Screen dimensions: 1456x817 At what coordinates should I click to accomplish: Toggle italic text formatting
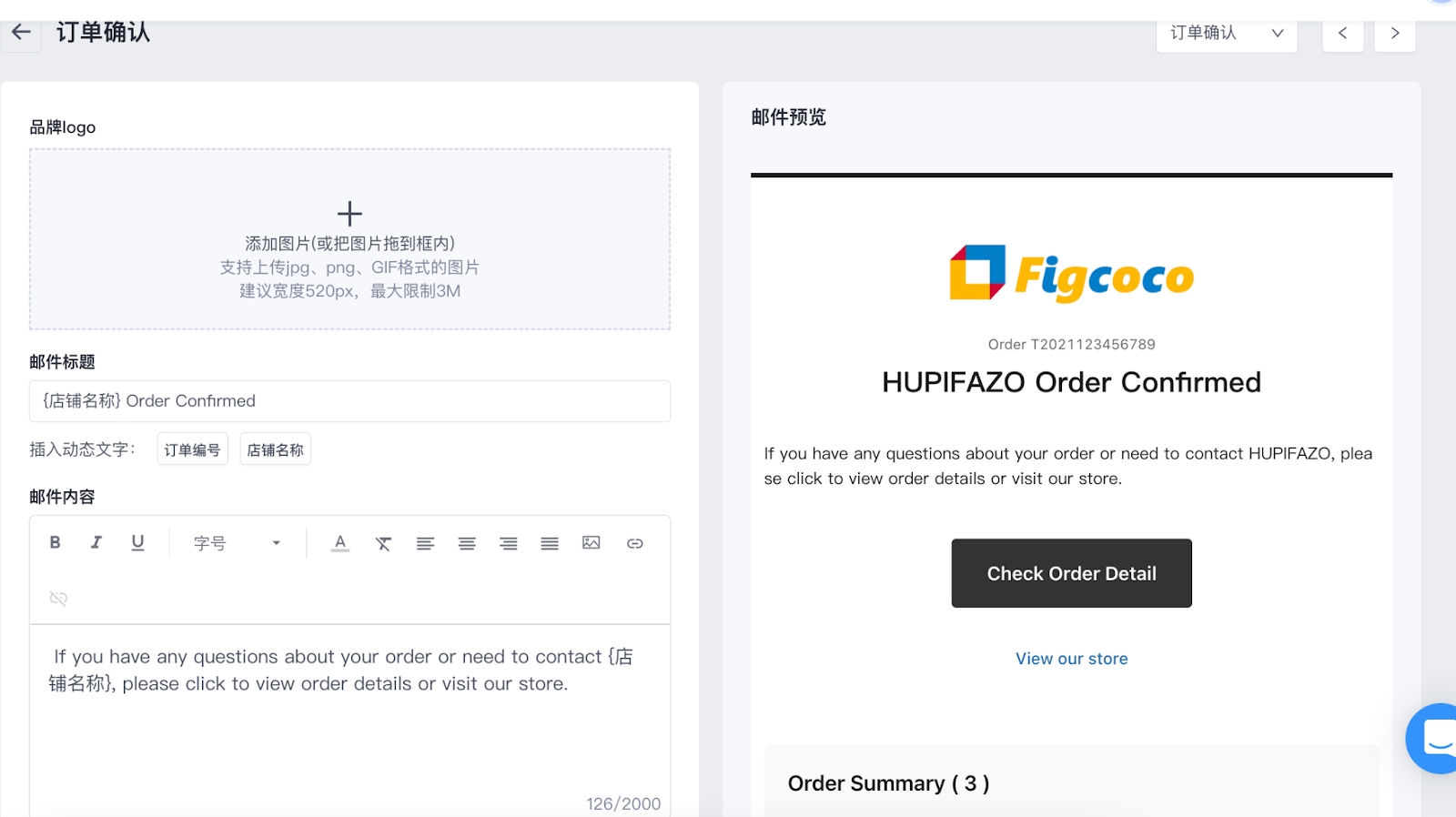point(96,543)
